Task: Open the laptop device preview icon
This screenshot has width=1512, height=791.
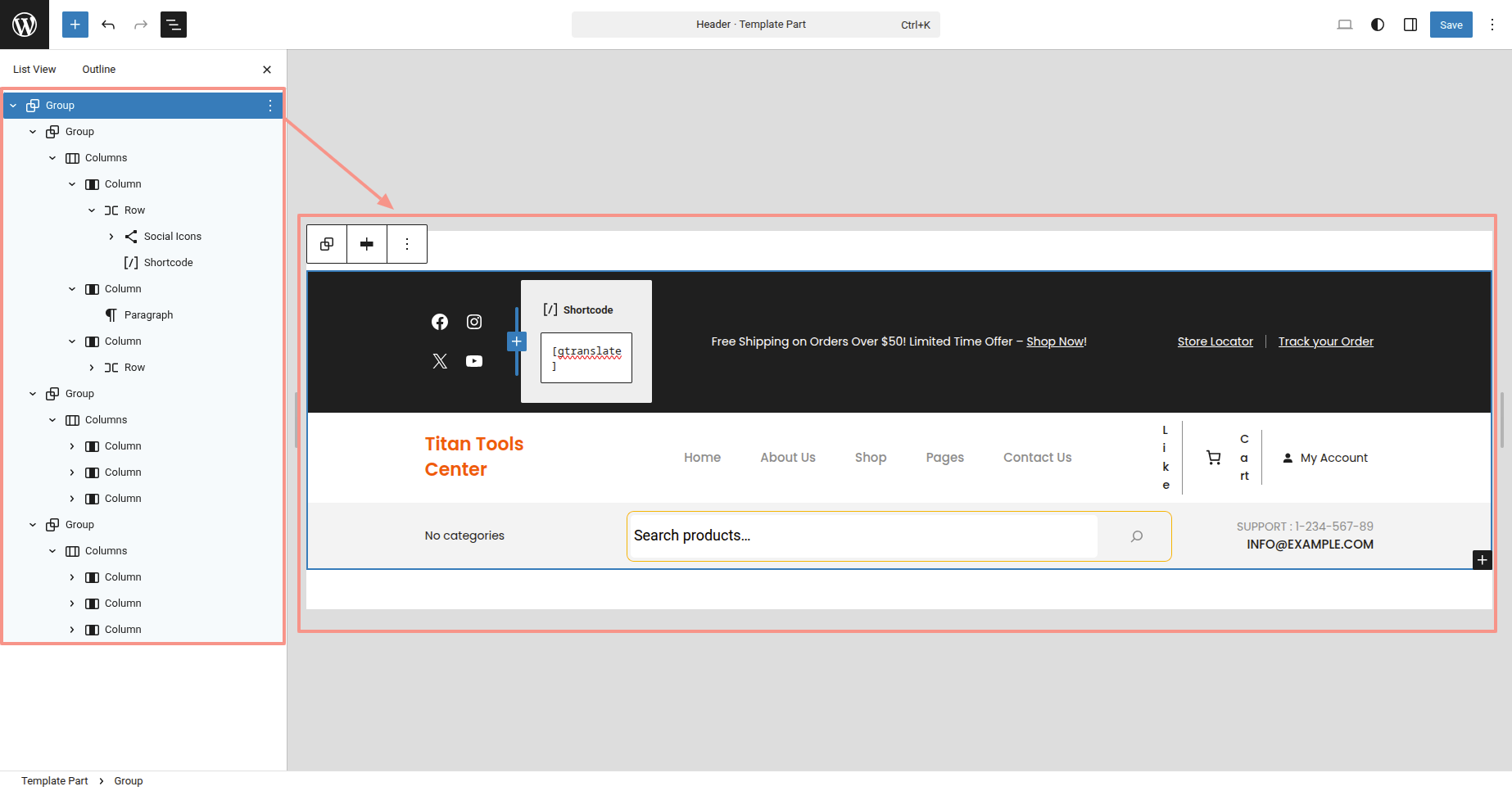Action: tap(1344, 25)
